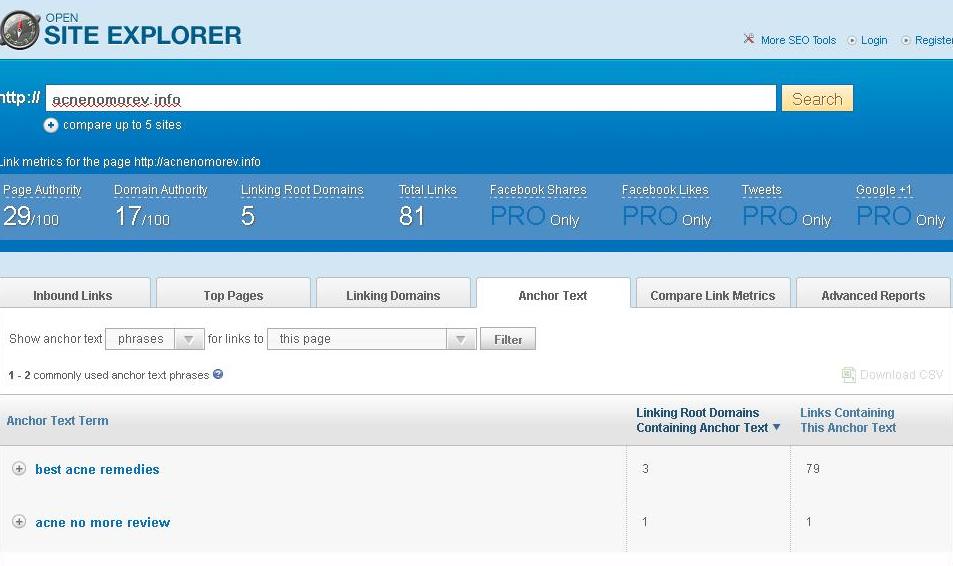Click the Filter button
953x566 pixels.
pos(508,339)
